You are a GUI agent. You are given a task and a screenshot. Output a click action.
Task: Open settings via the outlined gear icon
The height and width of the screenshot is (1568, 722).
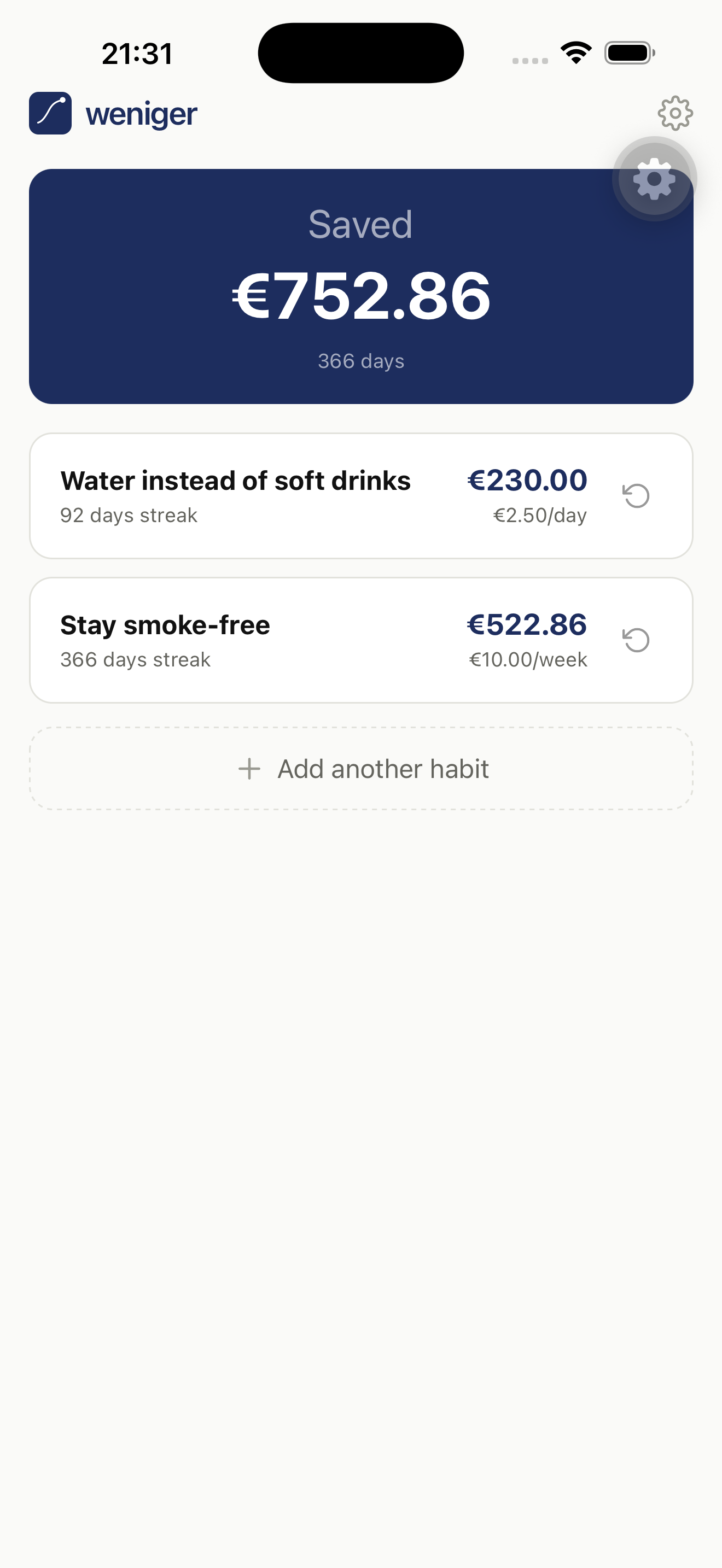[x=674, y=113]
